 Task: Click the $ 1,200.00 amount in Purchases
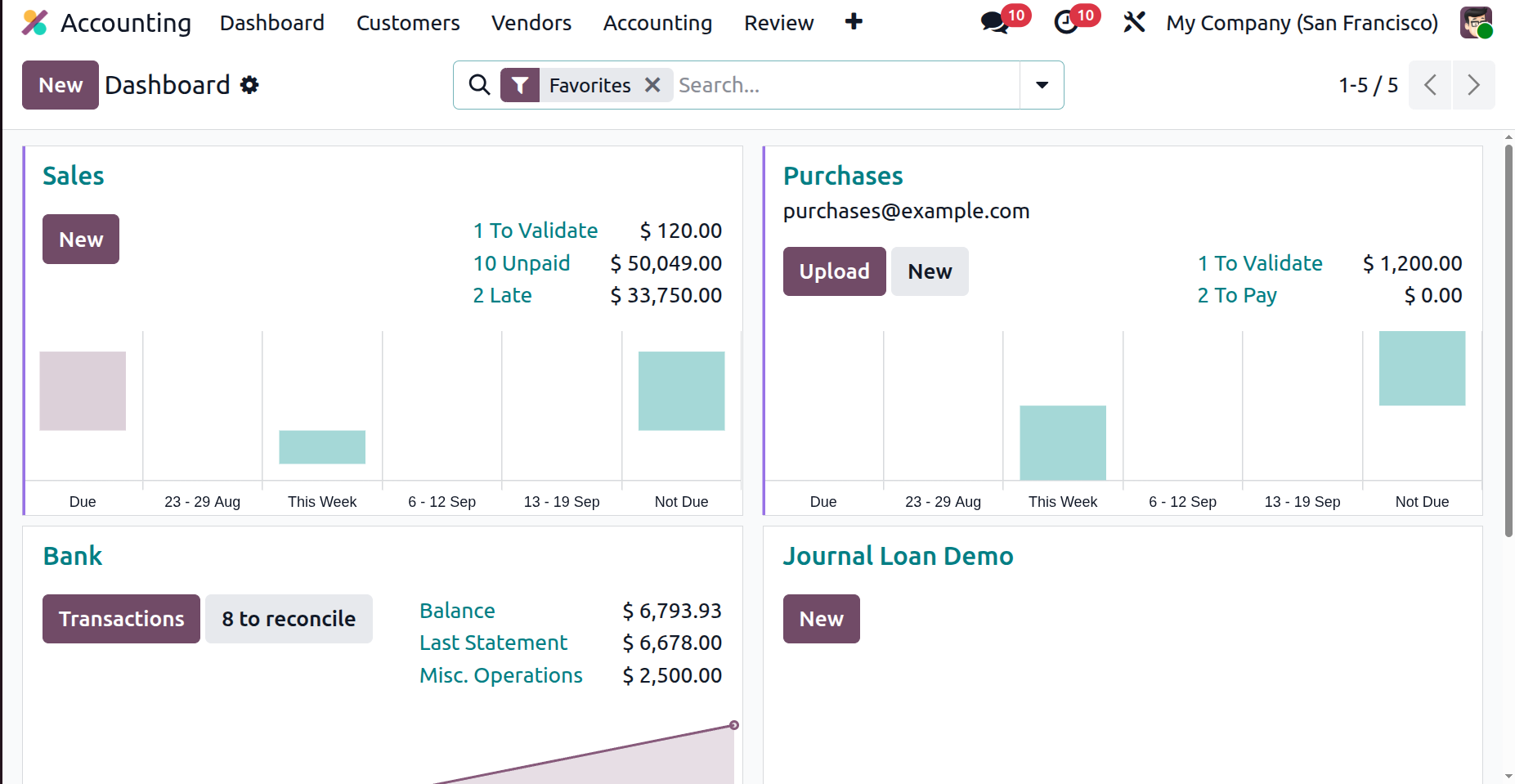[x=1412, y=263]
